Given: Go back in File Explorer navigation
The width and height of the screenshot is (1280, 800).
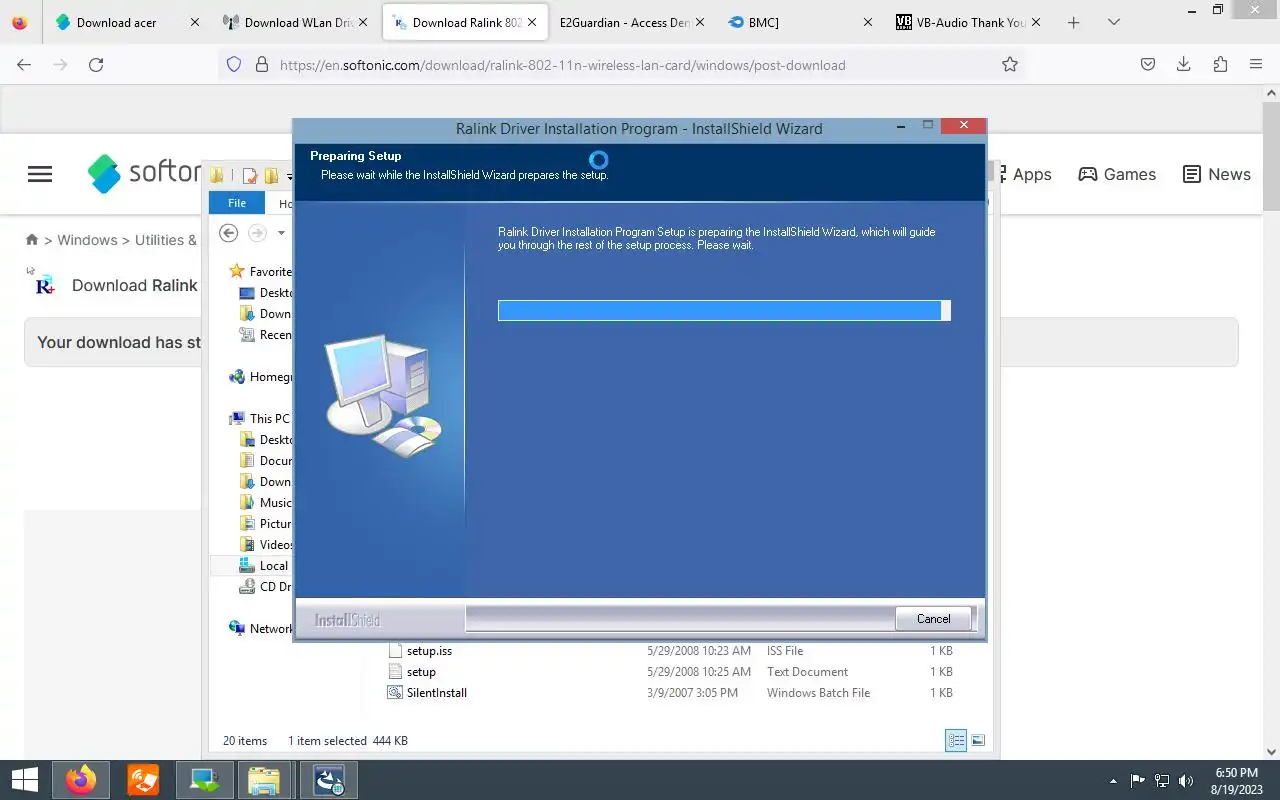Looking at the screenshot, I should pyautogui.click(x=229, y=233).
